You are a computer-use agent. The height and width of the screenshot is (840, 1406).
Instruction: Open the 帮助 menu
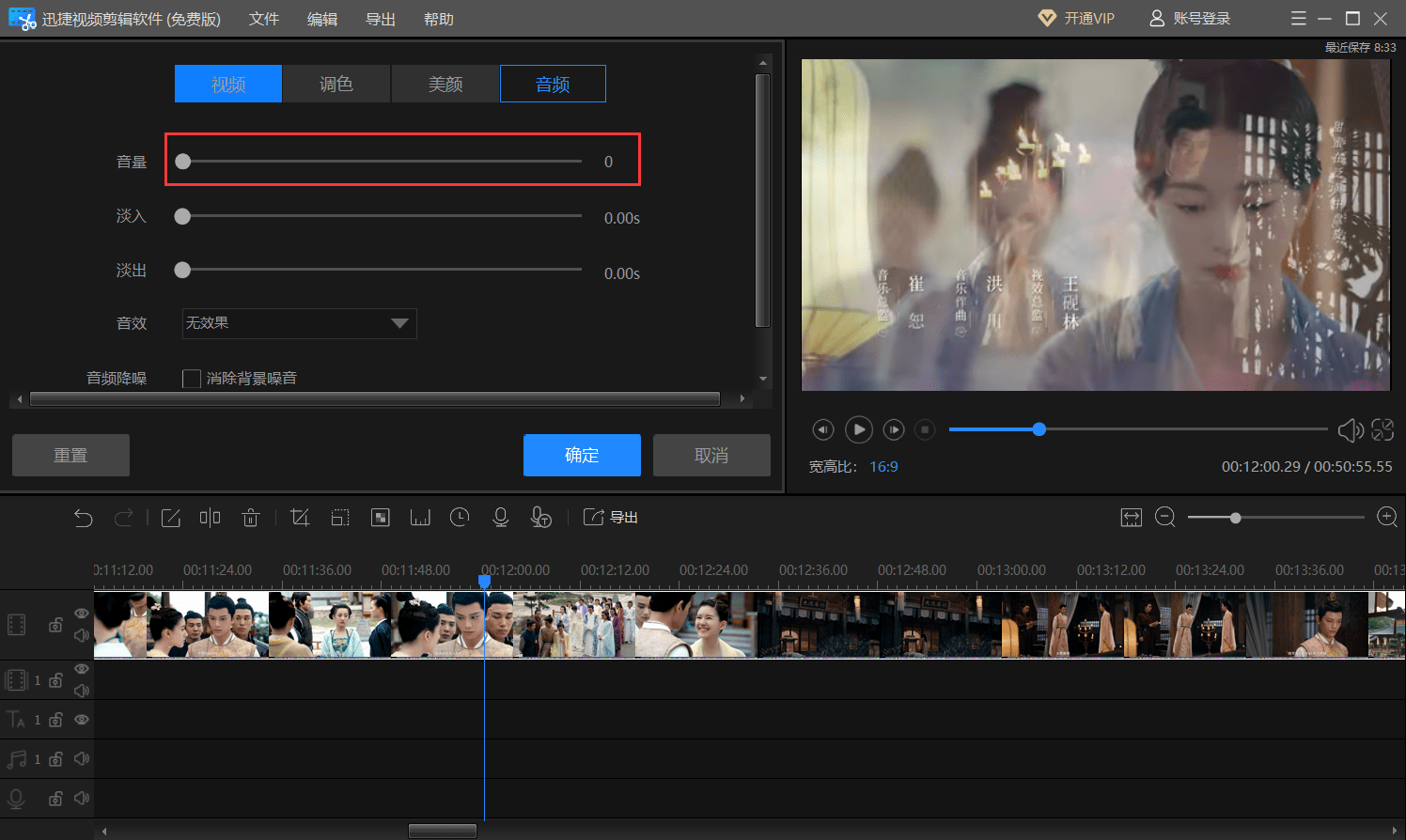click(439, 19)
